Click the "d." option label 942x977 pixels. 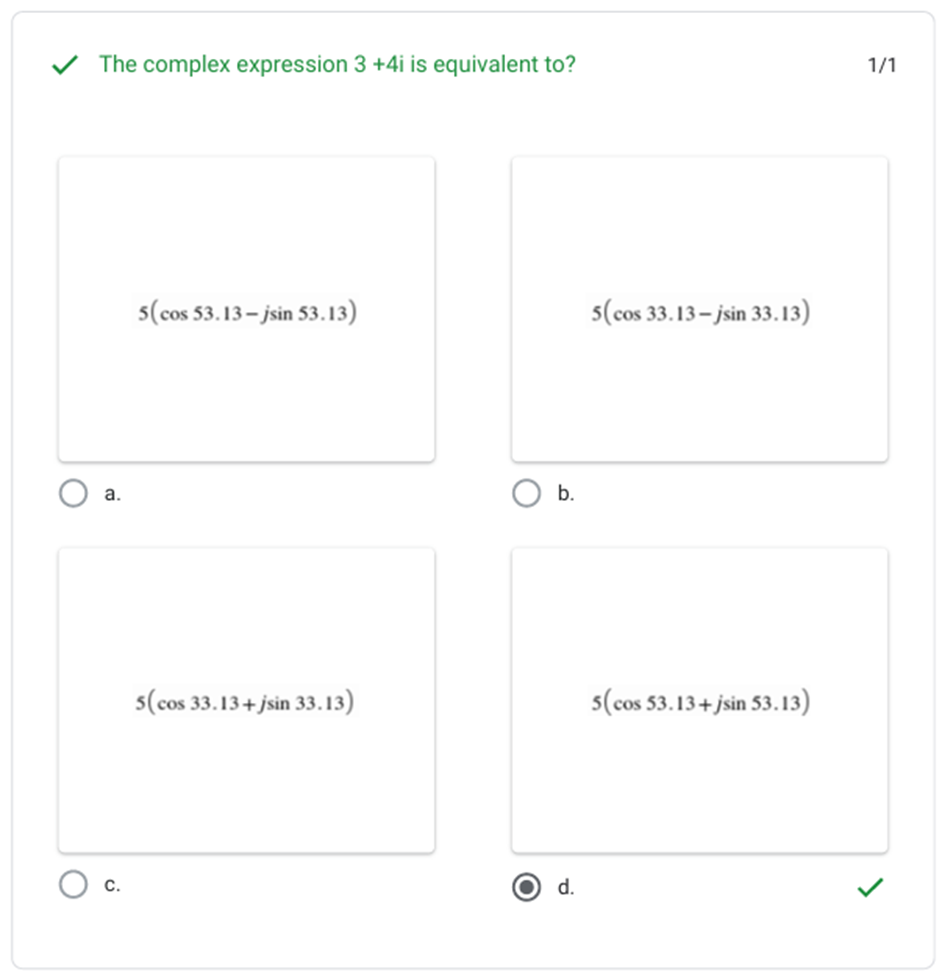(x=566, y=887)
